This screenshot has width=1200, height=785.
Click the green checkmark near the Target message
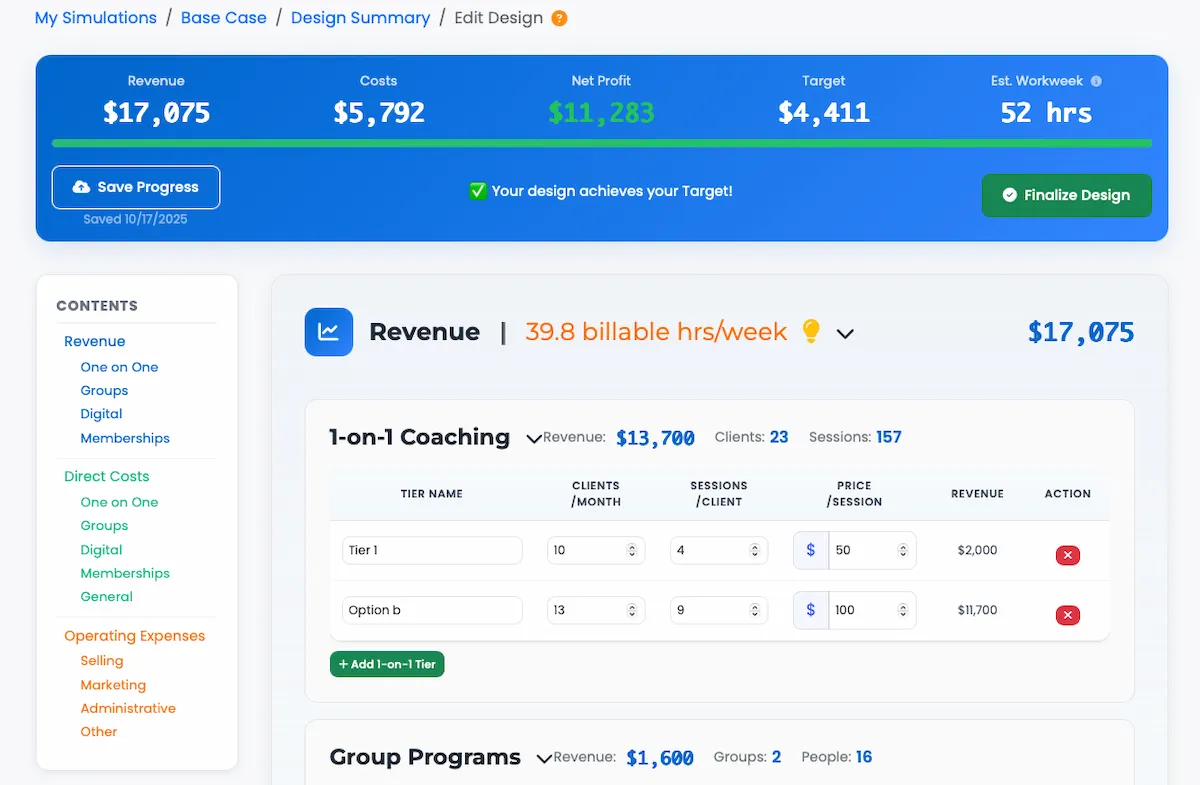point(477,190)
